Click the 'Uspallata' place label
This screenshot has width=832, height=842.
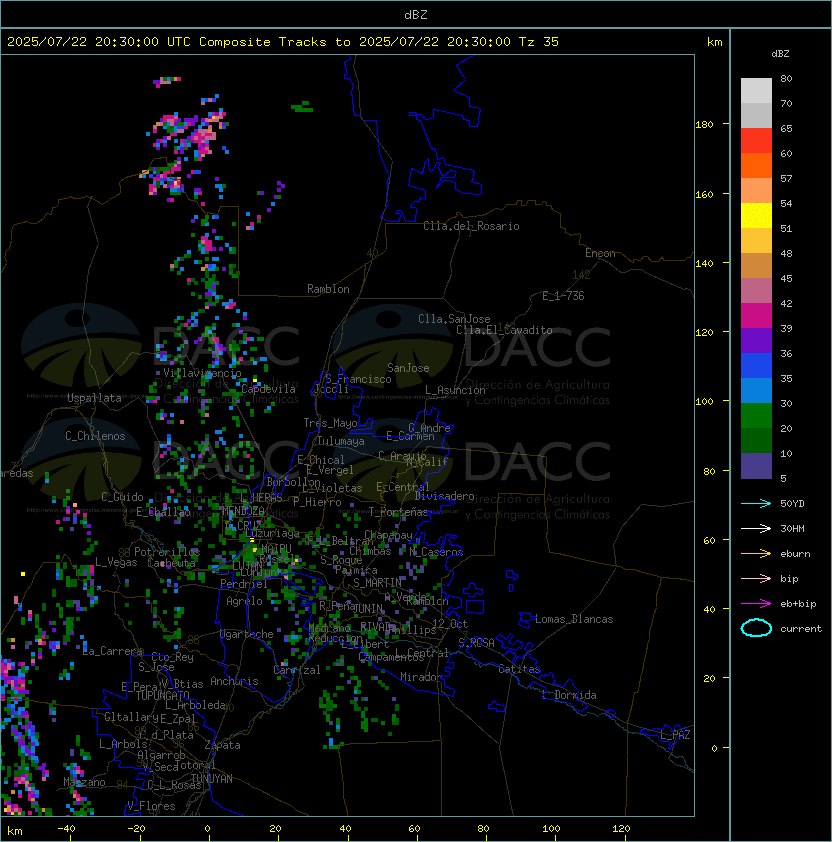coord(94,398)
